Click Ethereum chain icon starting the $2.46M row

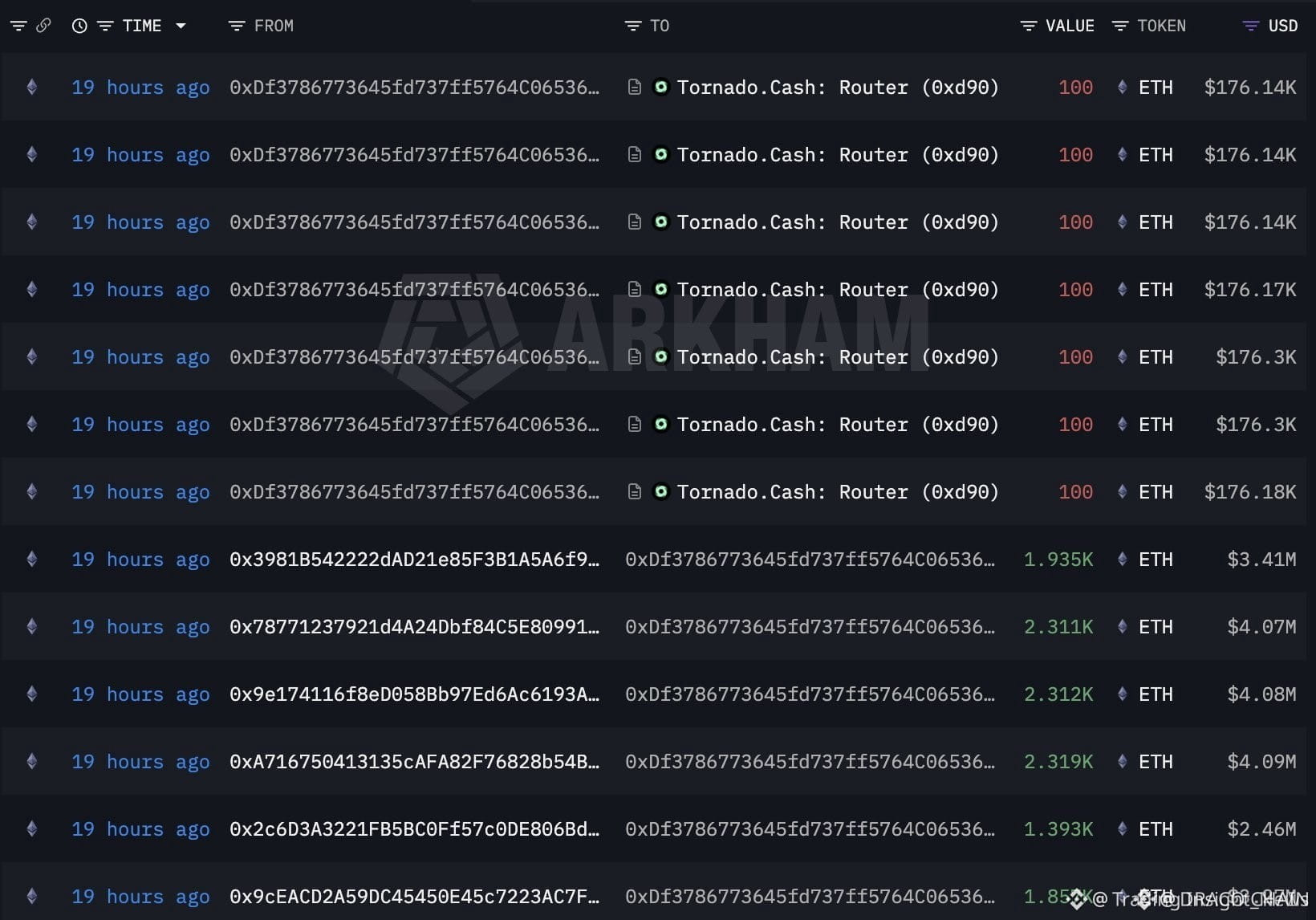32,828
